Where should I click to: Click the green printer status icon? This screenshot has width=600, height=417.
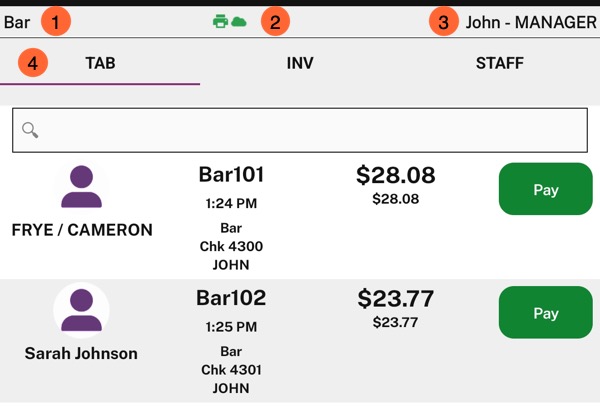[220, 21]
